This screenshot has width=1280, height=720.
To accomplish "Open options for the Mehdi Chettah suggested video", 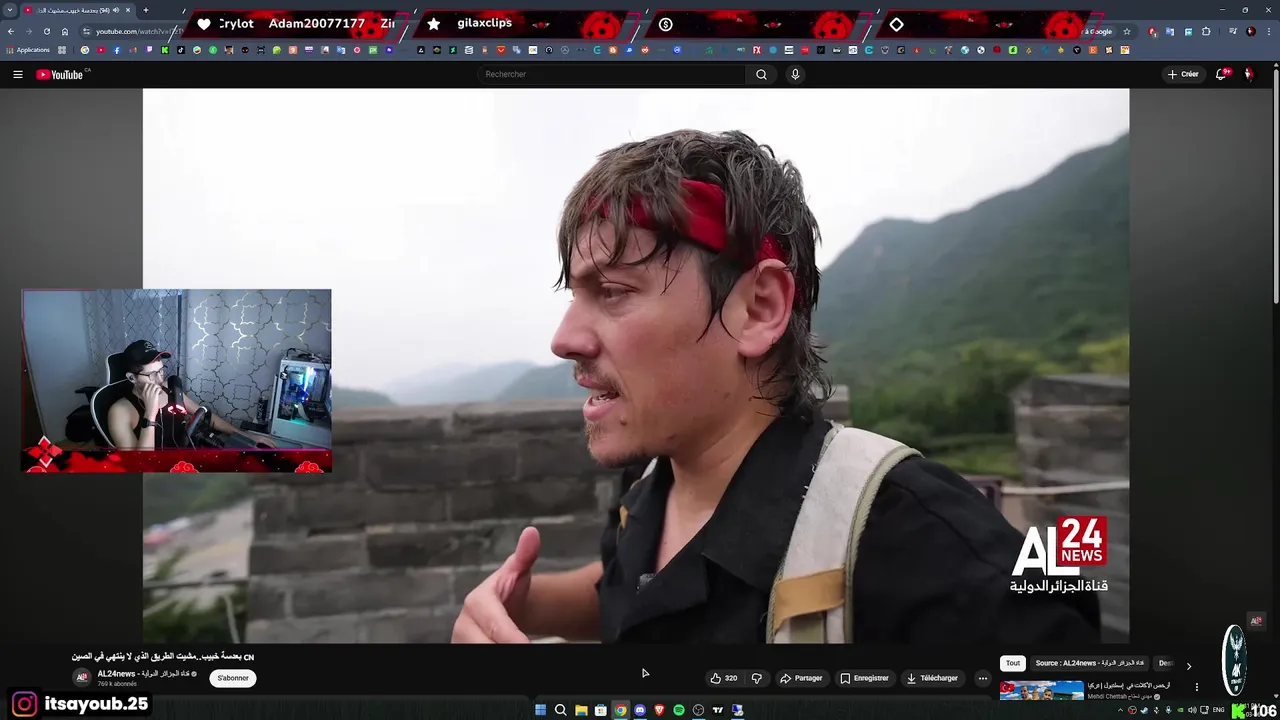I will tap(1196, 687).
